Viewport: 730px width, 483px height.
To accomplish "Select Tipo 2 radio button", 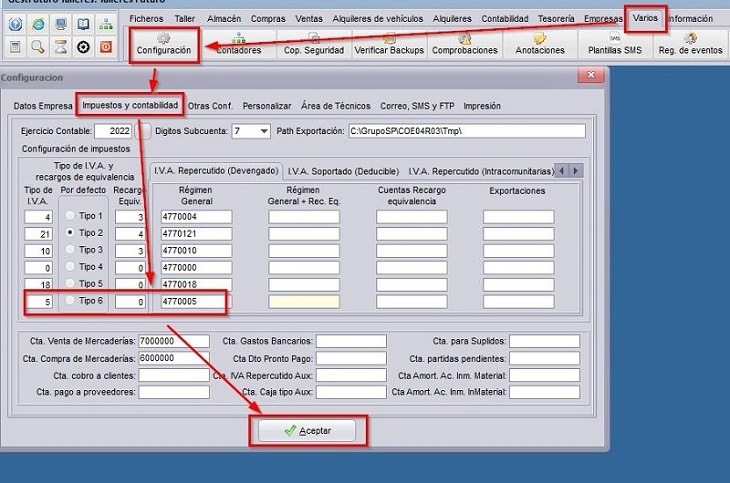I will [x=70, y=232].
